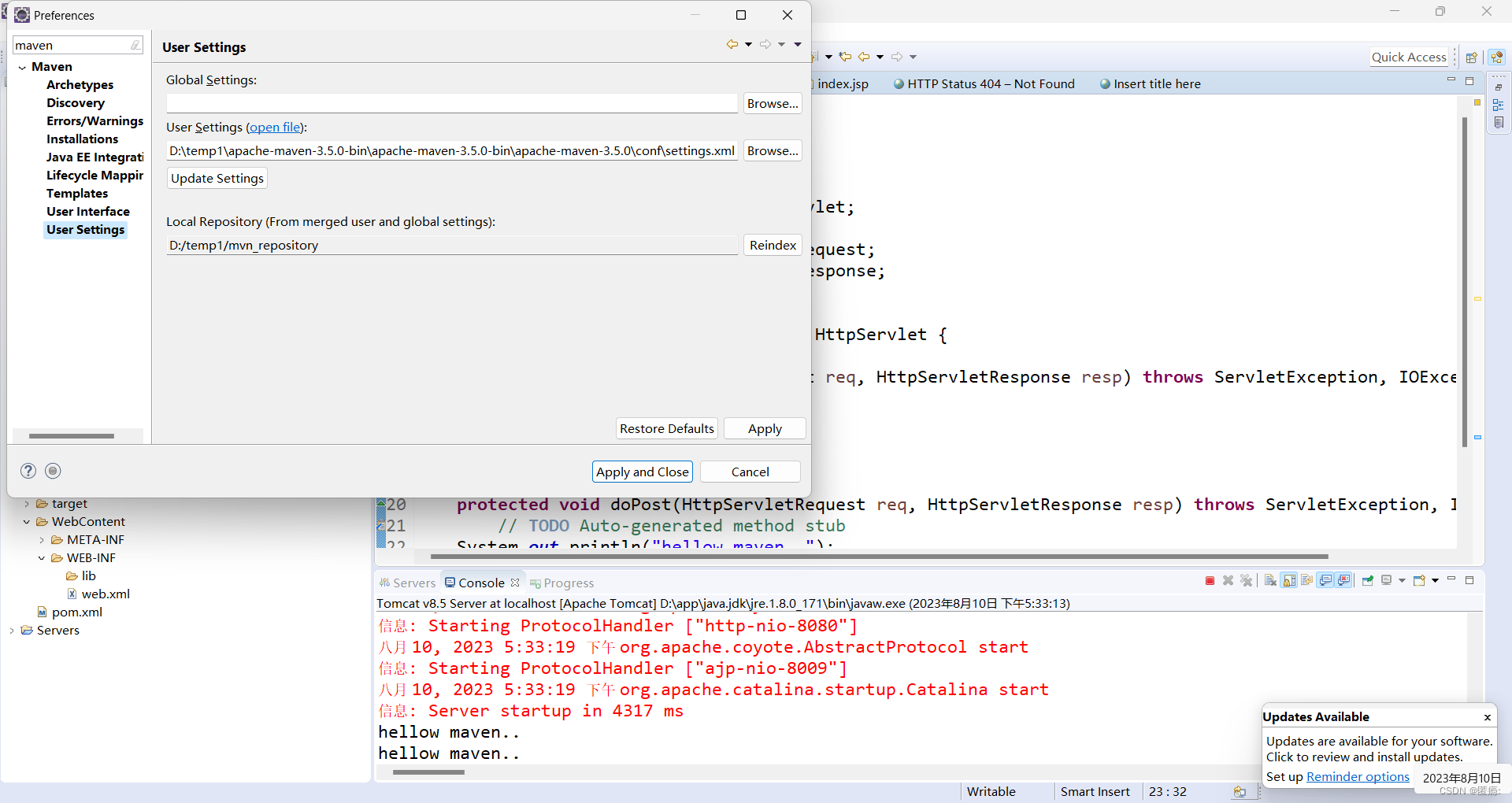Minimize the Console panel

coord(1451,579)
